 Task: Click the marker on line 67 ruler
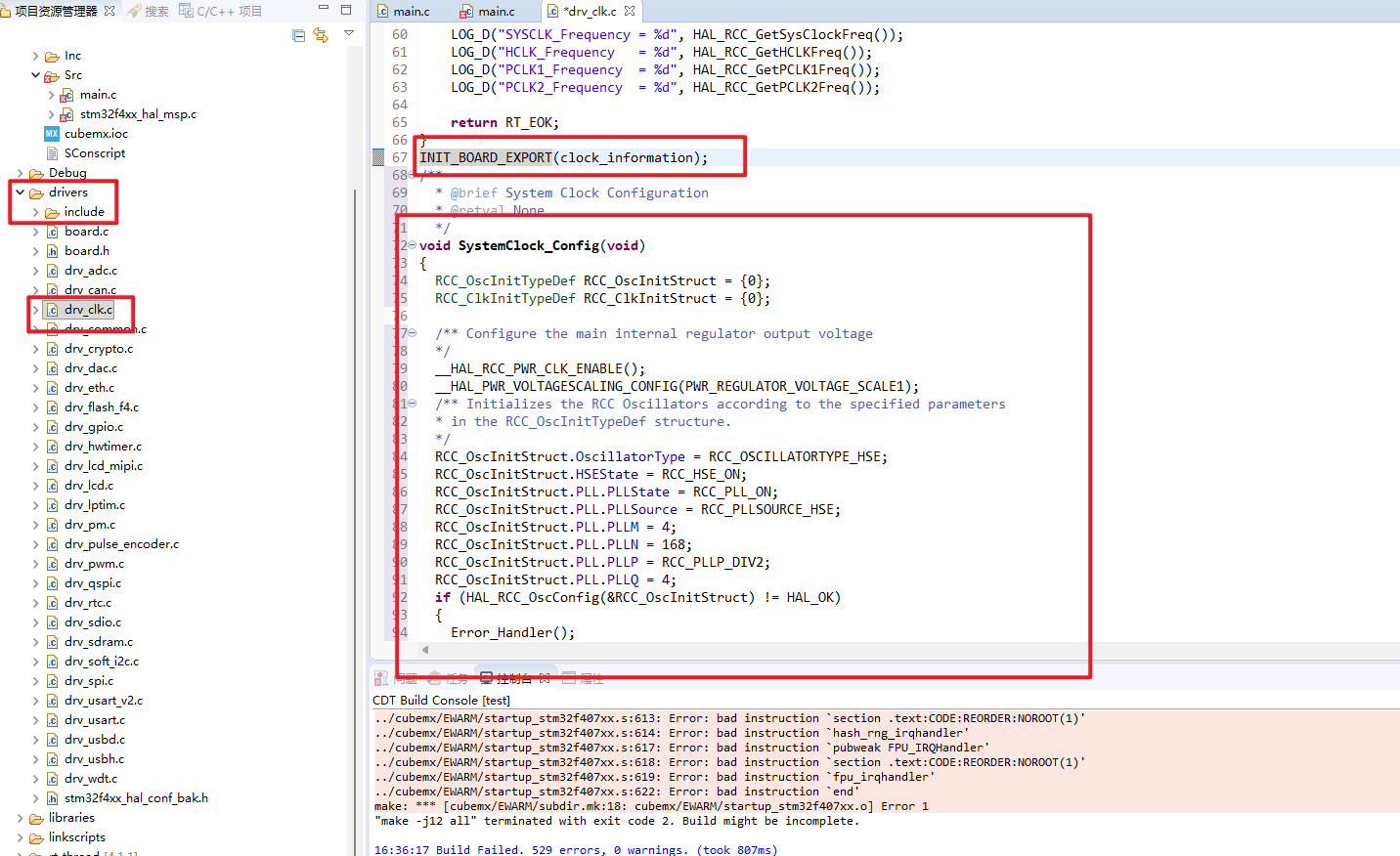(378, 157)
